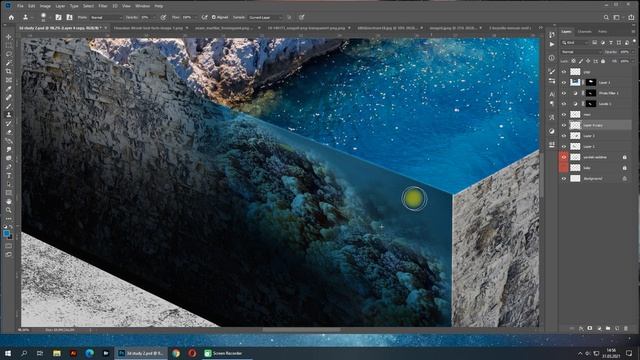The width and height of the screenshot is (640, 360).
Task: Click the Home icon in the options bar
Action: (x=11, y=18)
